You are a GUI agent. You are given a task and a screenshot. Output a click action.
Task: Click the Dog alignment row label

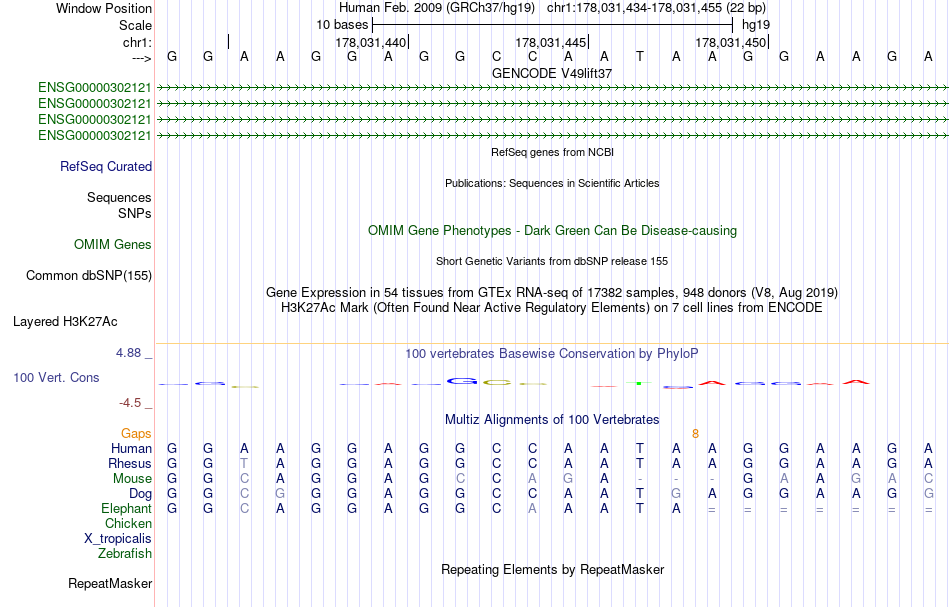pyautogui.click(x=140, y=494)
